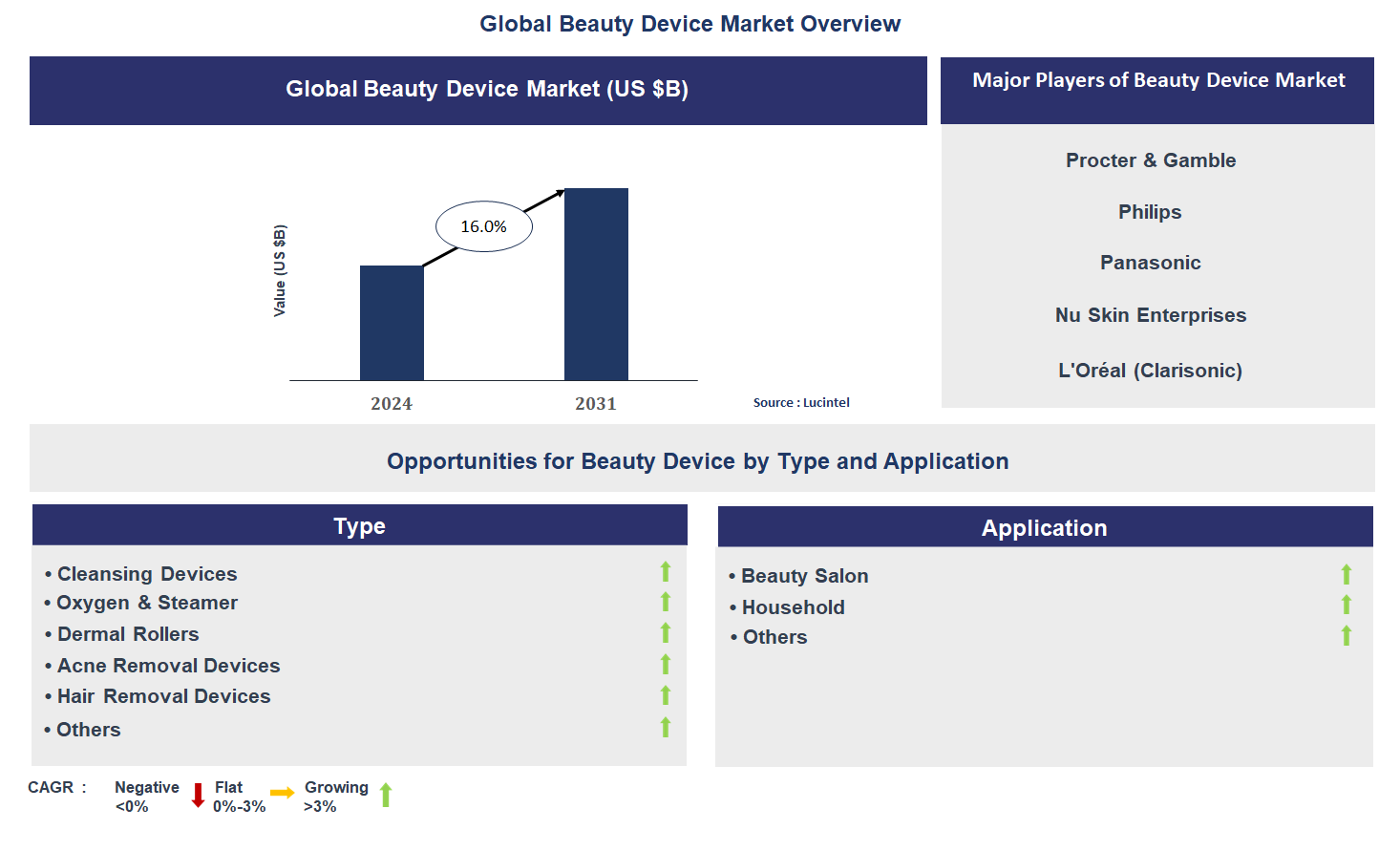Click the green arrow next to Household
The image size is (1400, 851).
1346,605
